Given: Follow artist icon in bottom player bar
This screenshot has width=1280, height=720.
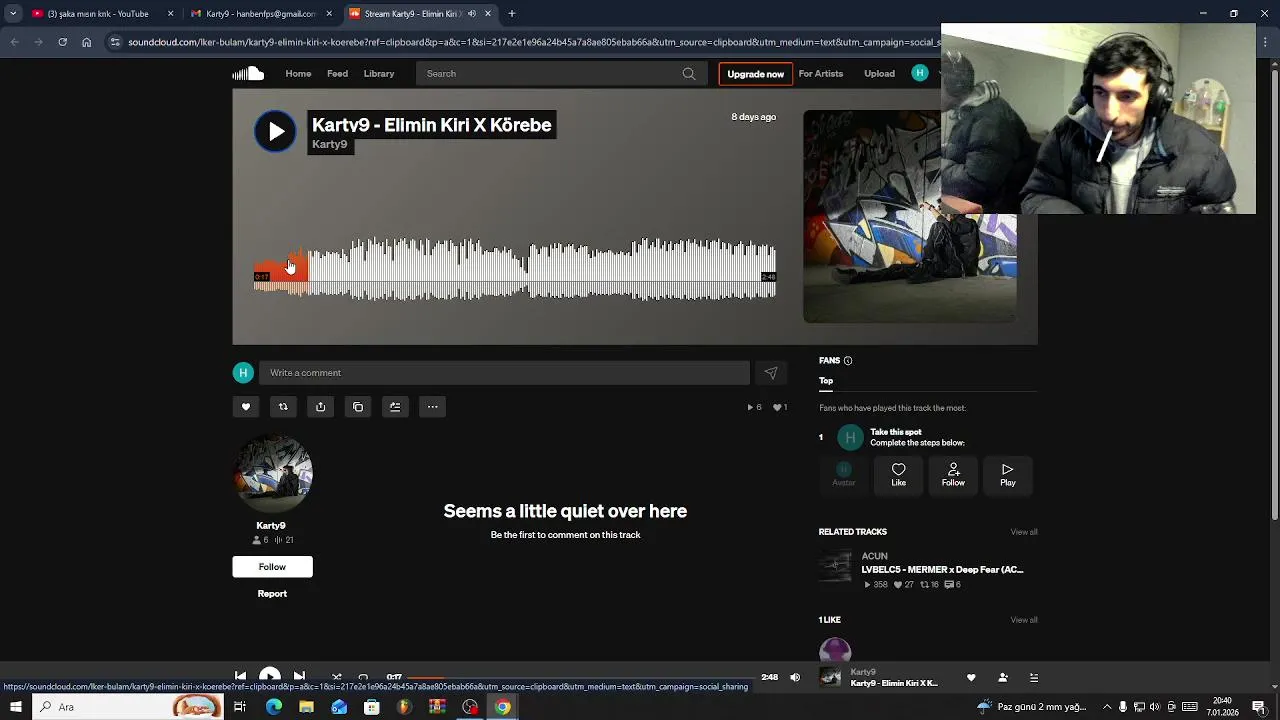Looking at the screenshot, I should pyautogui.click(x=1003, y=677).
